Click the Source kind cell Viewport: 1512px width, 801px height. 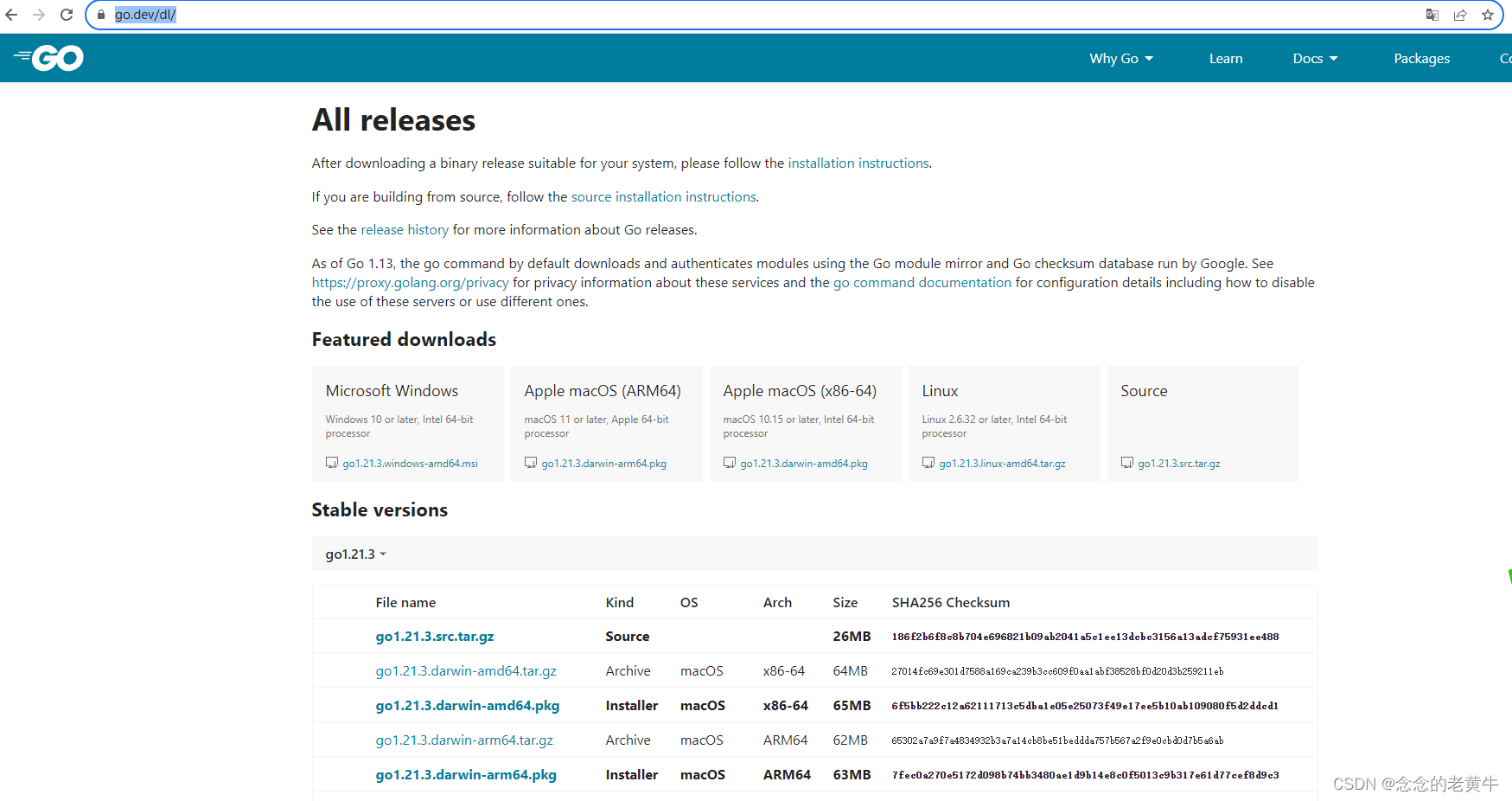coord(628,637)
